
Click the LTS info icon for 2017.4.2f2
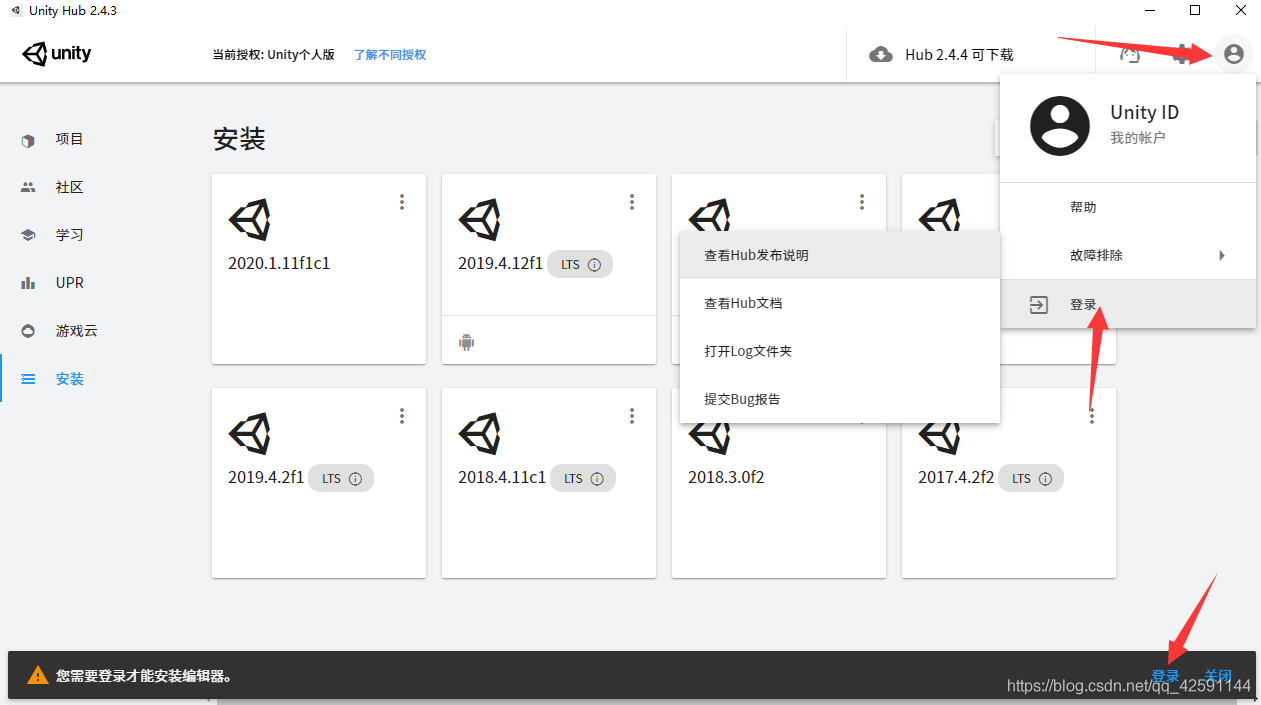click(1045, 479)
